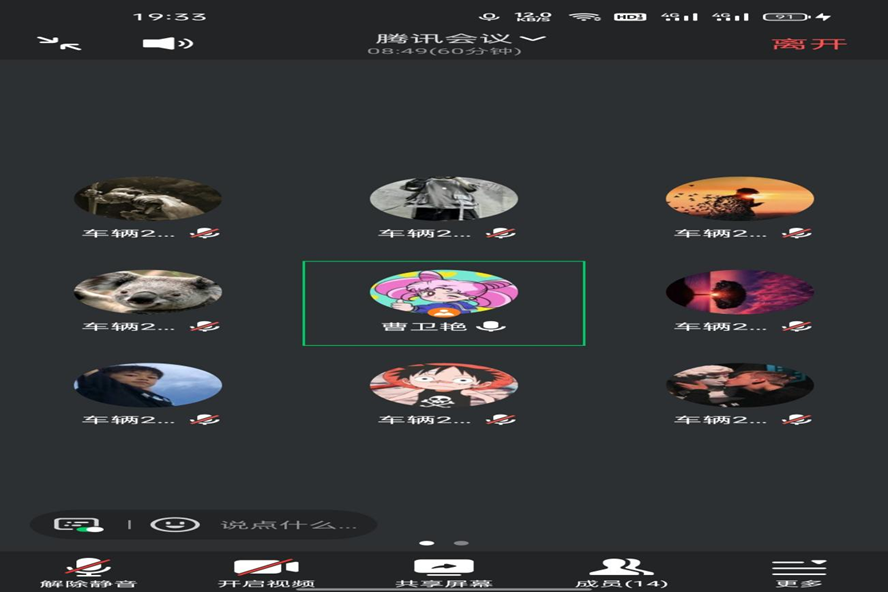Minimize meeting window with shrink arrows icon
The width and height of the screenshot is (888, 592).
coord(59,43)
